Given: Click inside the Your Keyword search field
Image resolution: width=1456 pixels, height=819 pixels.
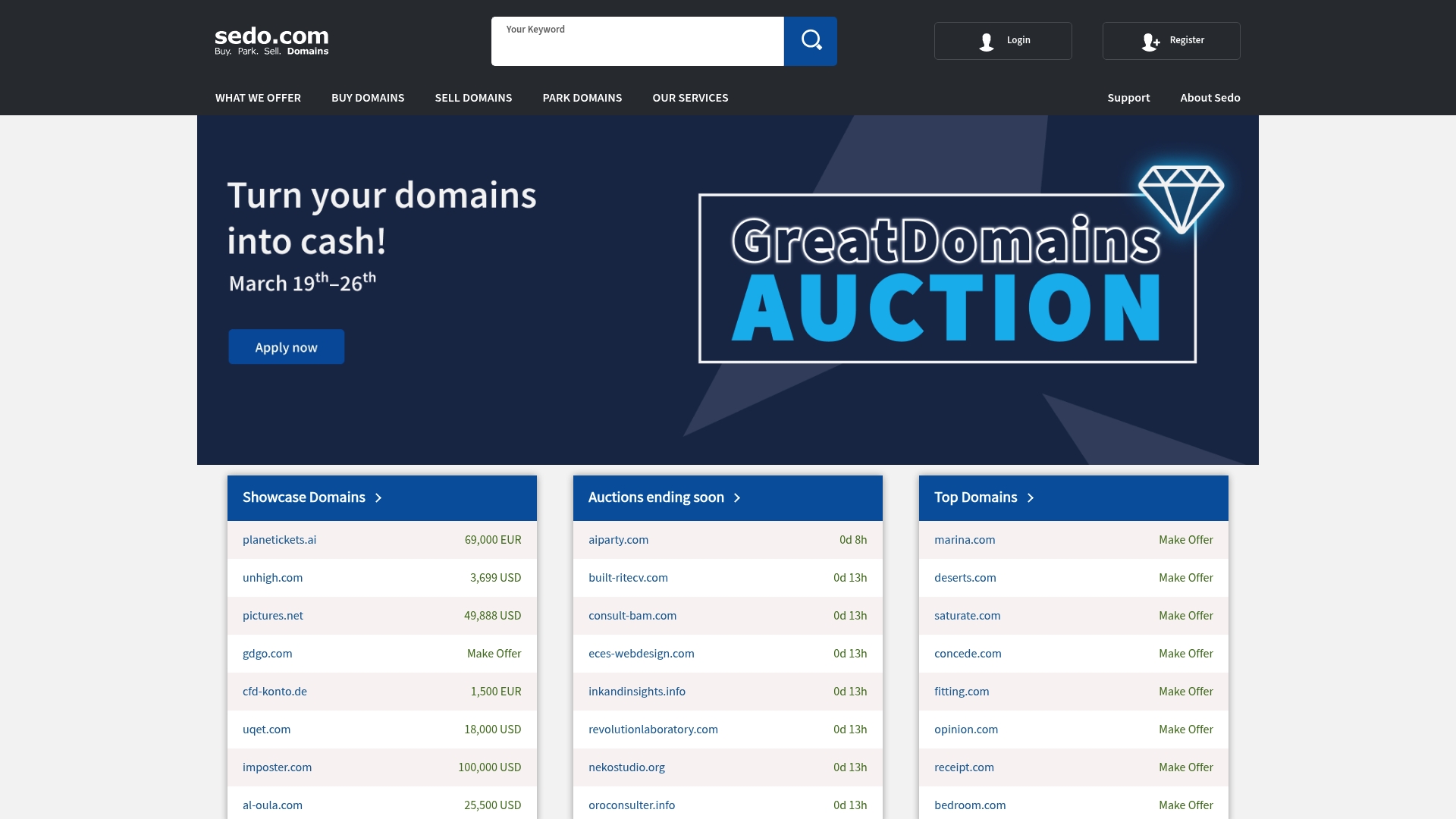Looking at the screenshot, I should point(637,41).
